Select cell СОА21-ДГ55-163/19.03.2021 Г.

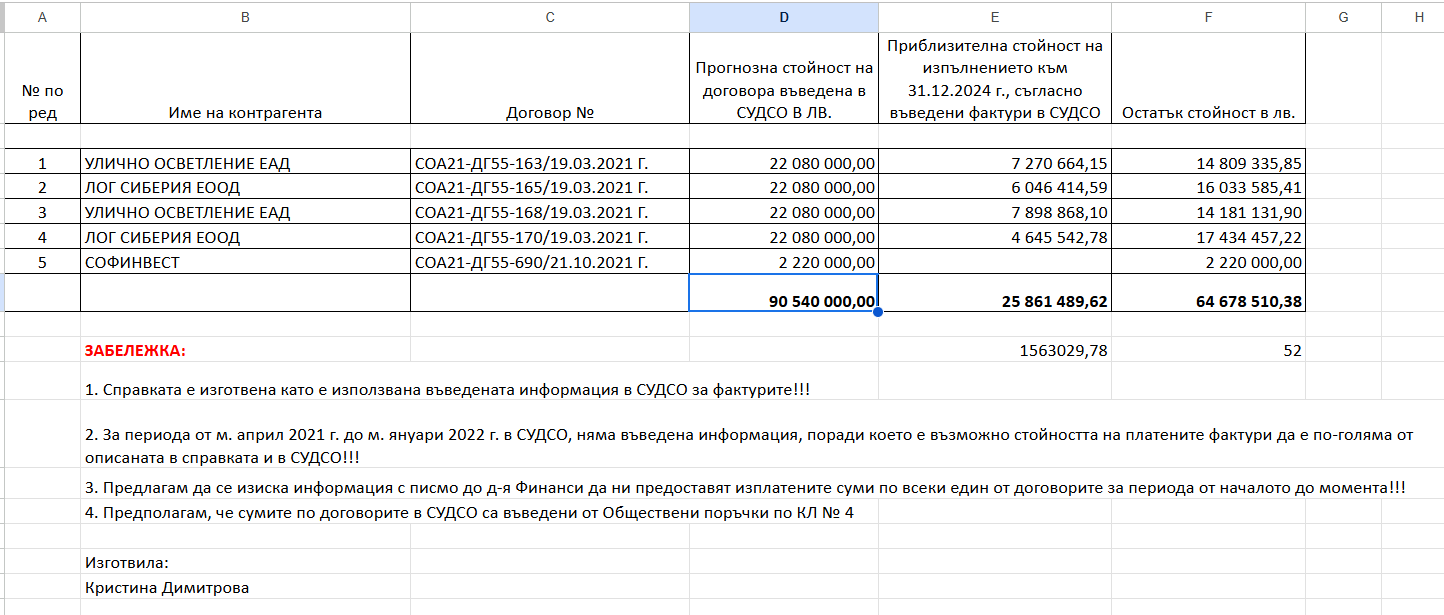pyautogui.click(x=550, y=163)
